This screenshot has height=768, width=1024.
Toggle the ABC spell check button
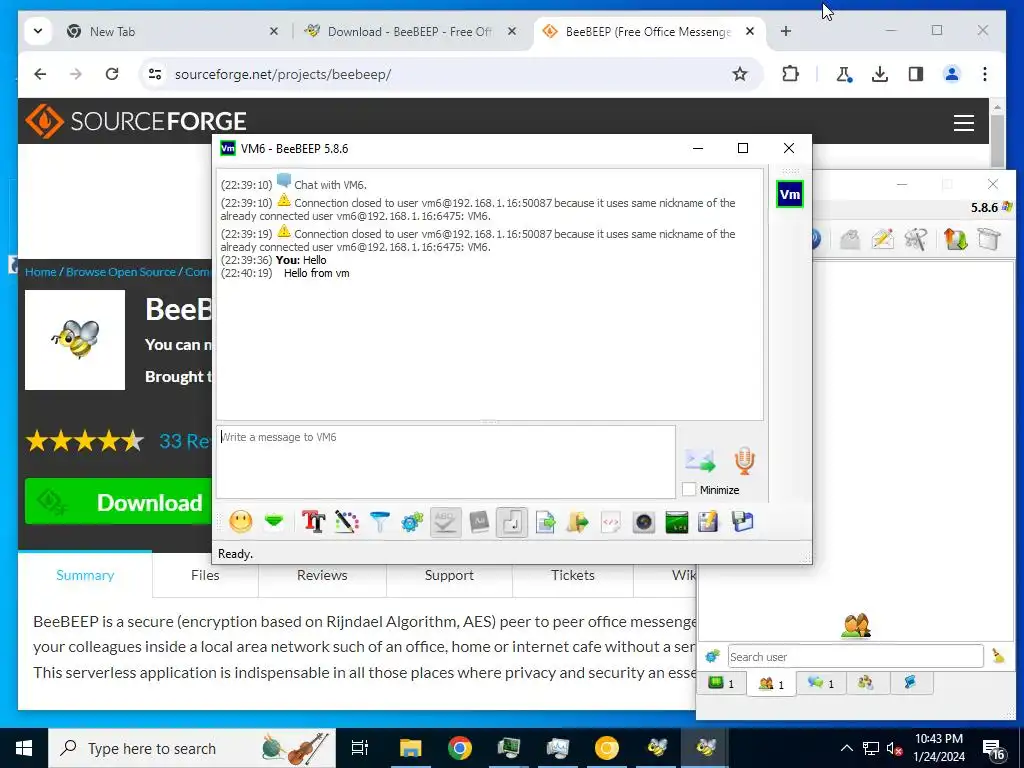click(445, 522)
